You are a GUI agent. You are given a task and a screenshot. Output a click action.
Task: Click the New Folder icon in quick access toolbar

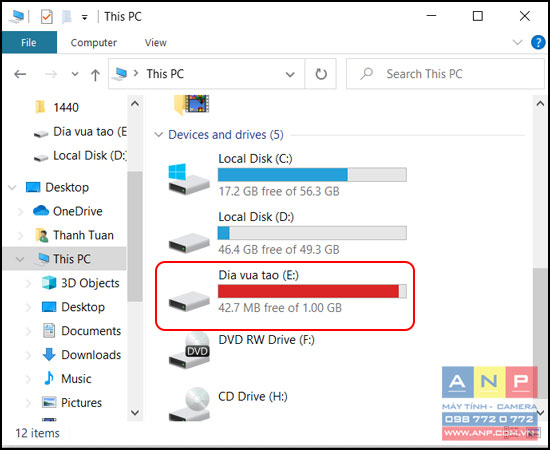[x=66, y=16]
